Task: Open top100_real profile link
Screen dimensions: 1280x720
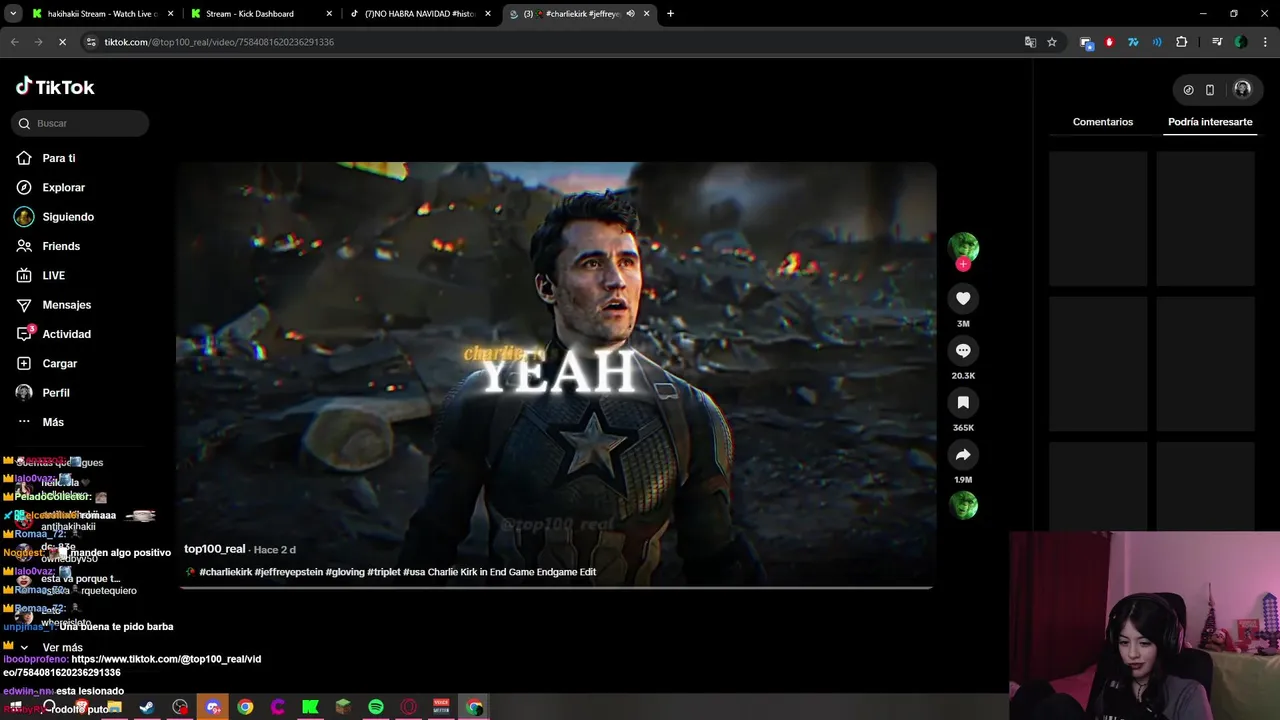Action: coord(215,549)
